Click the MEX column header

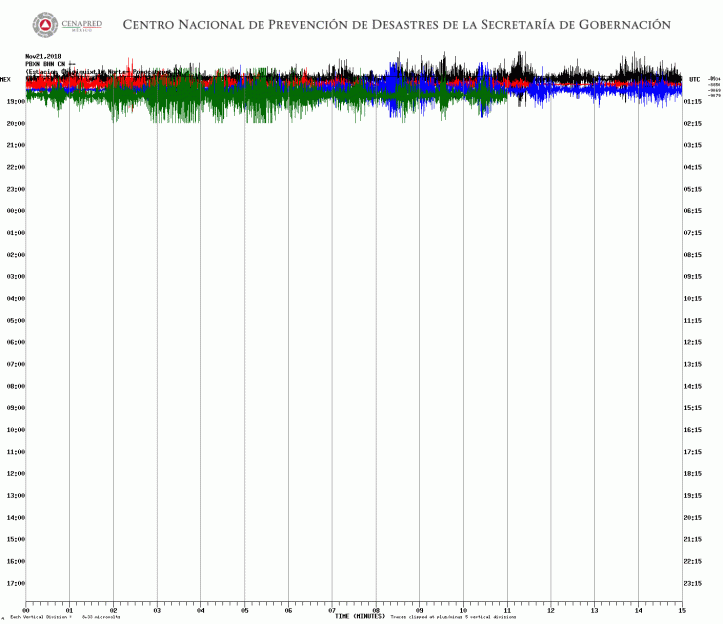7,79
